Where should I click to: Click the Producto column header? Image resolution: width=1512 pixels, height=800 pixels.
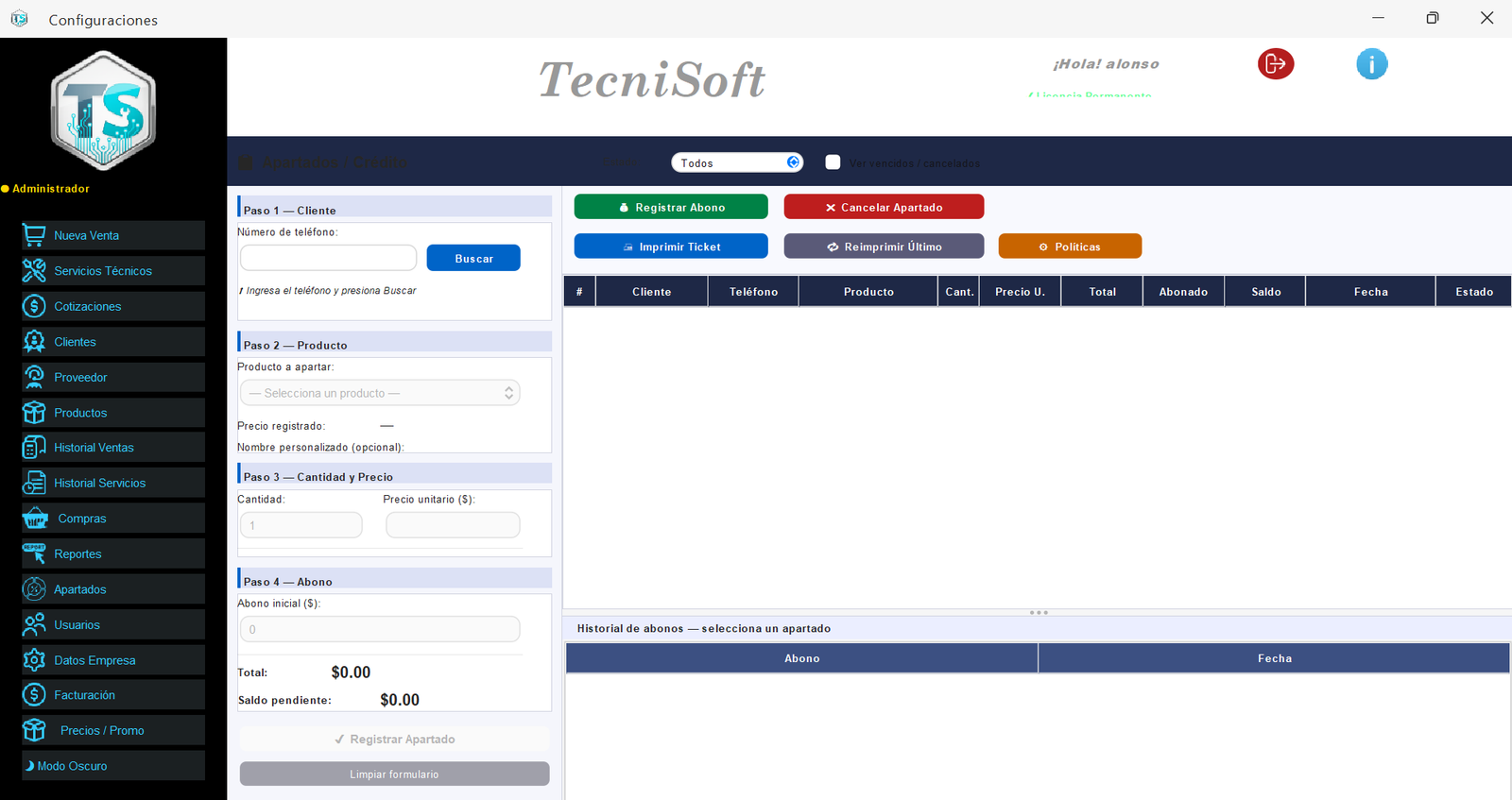coord(868,292)
